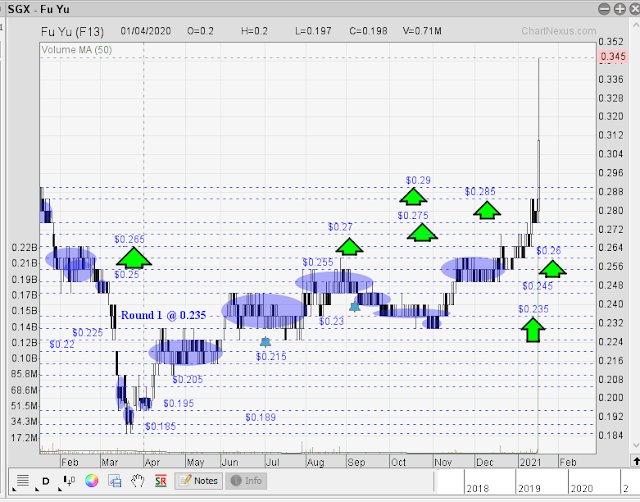The width and height of the screenshot is (640, 502).
Task: Jump to 2019 on the year timeline
Action: pos(529,489)
